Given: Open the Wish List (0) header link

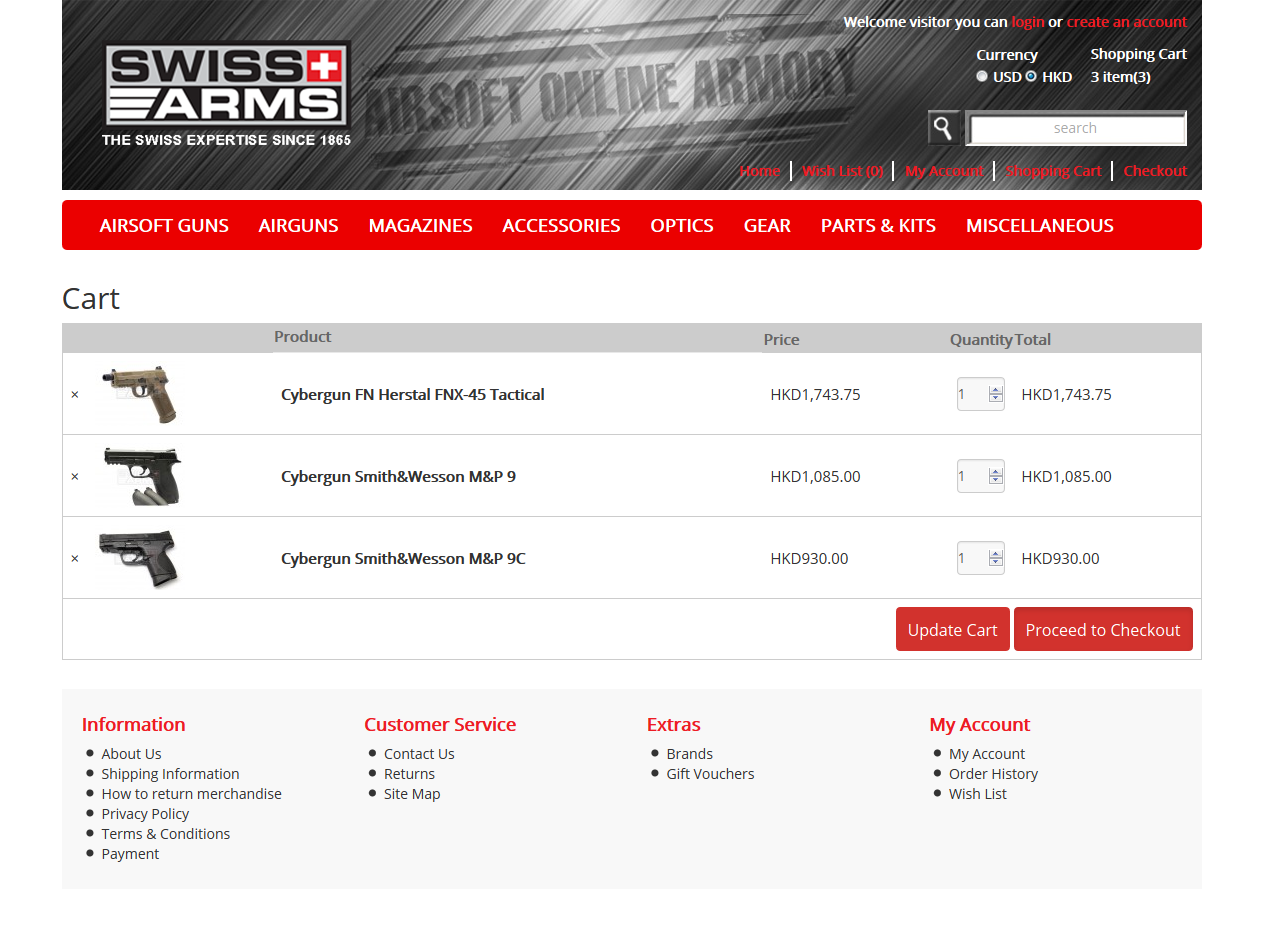Looking at the screenshot, I should pos(842,170).
